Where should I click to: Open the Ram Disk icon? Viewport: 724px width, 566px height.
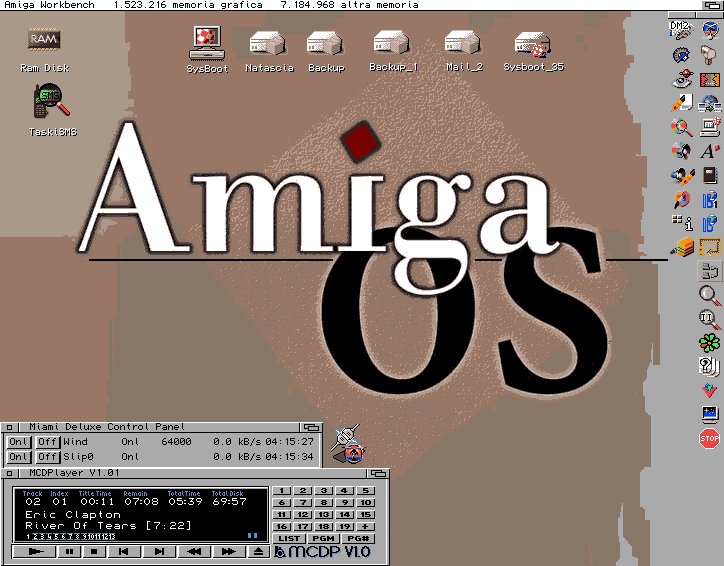coord(44,50)
